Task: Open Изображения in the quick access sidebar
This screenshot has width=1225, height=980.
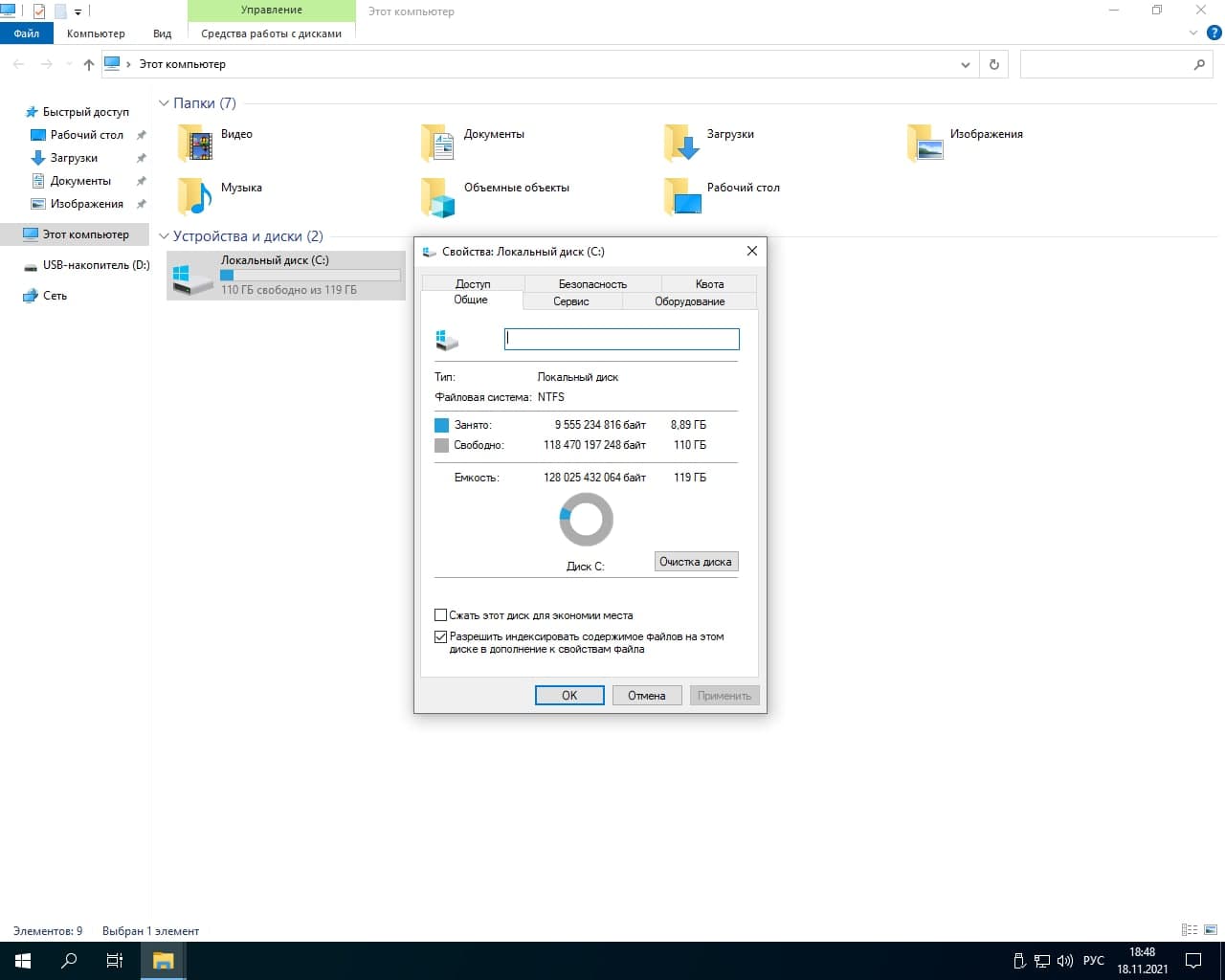Action: 86,204
